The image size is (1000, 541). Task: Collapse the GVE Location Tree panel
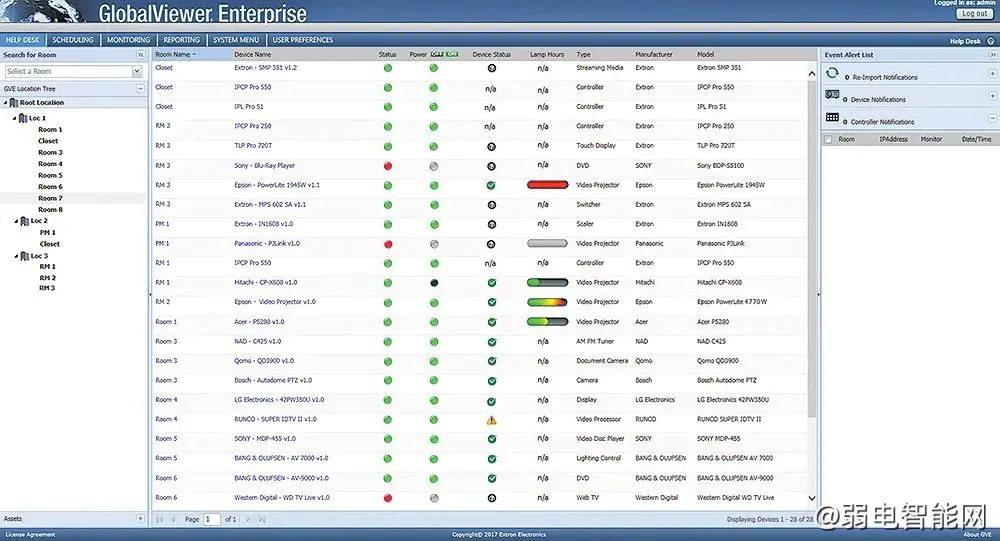point(140,89)
